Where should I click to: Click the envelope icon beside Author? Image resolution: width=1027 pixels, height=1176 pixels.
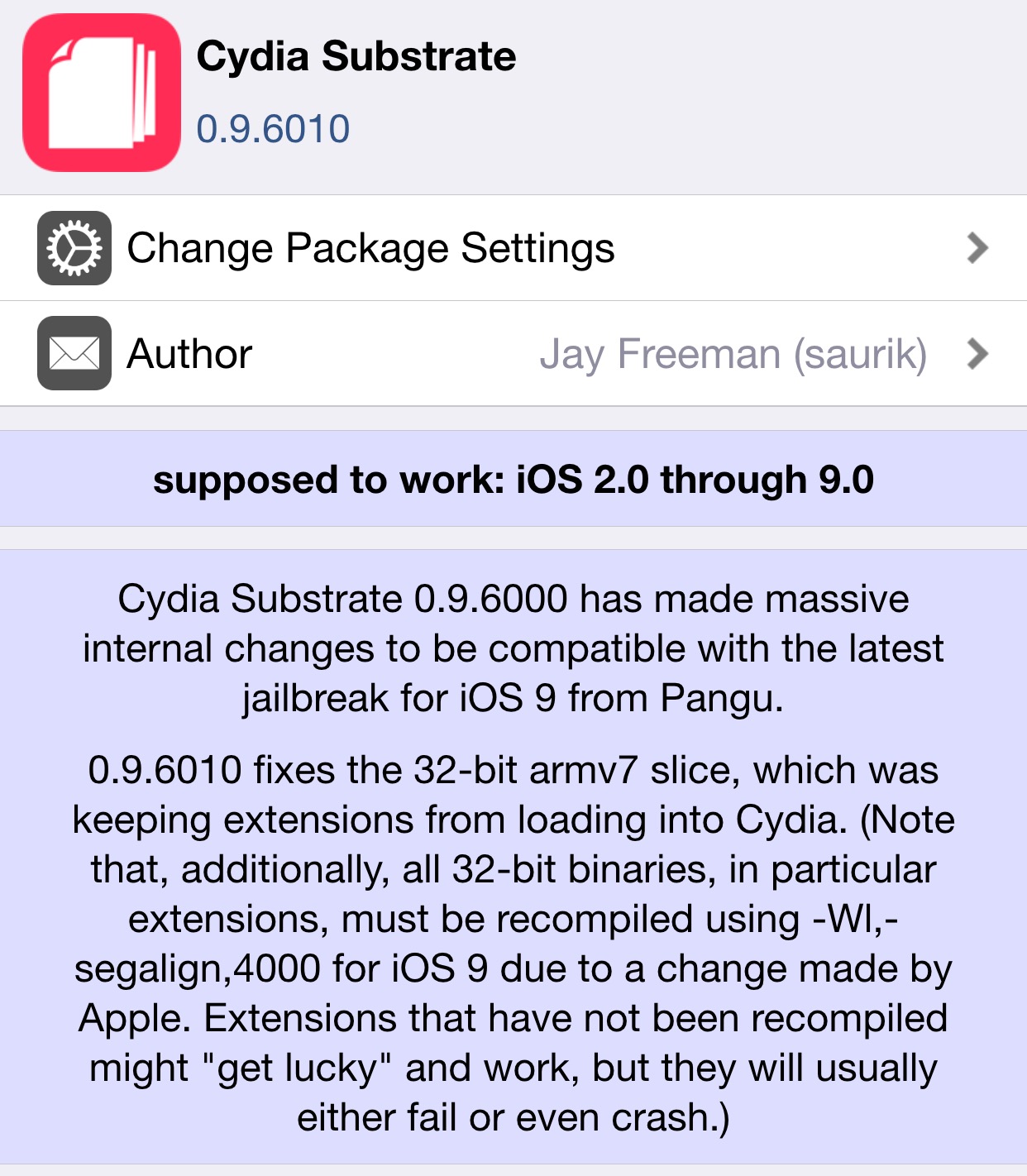click(74, 353)
